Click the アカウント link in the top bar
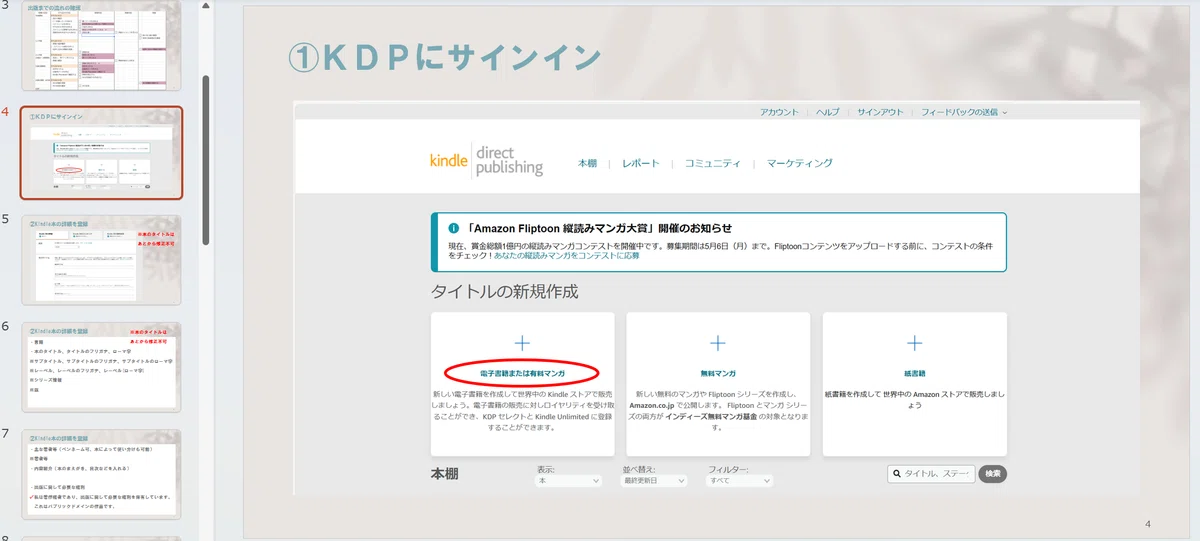 tap(779, 112)
